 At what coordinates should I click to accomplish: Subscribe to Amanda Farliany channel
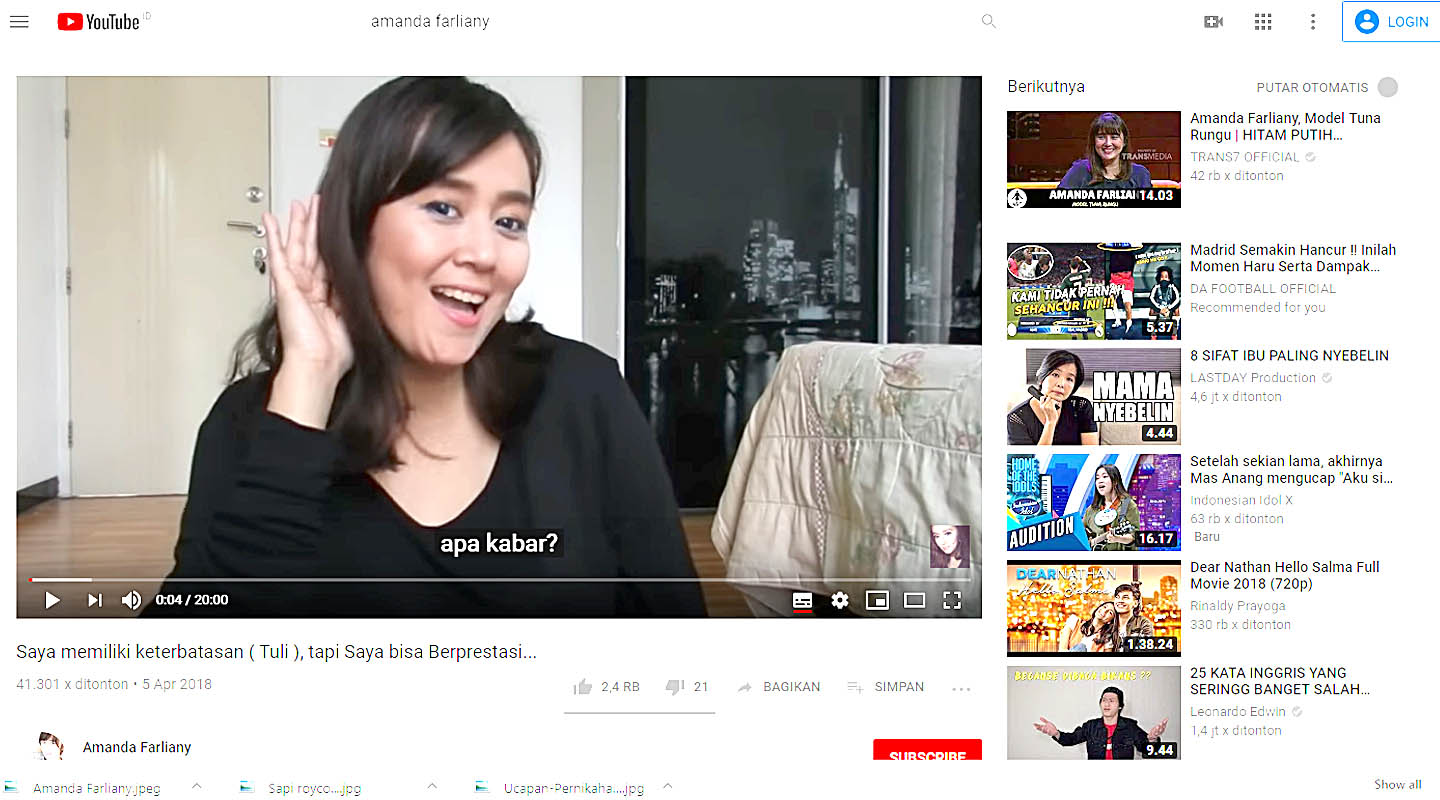pos(927,753)
